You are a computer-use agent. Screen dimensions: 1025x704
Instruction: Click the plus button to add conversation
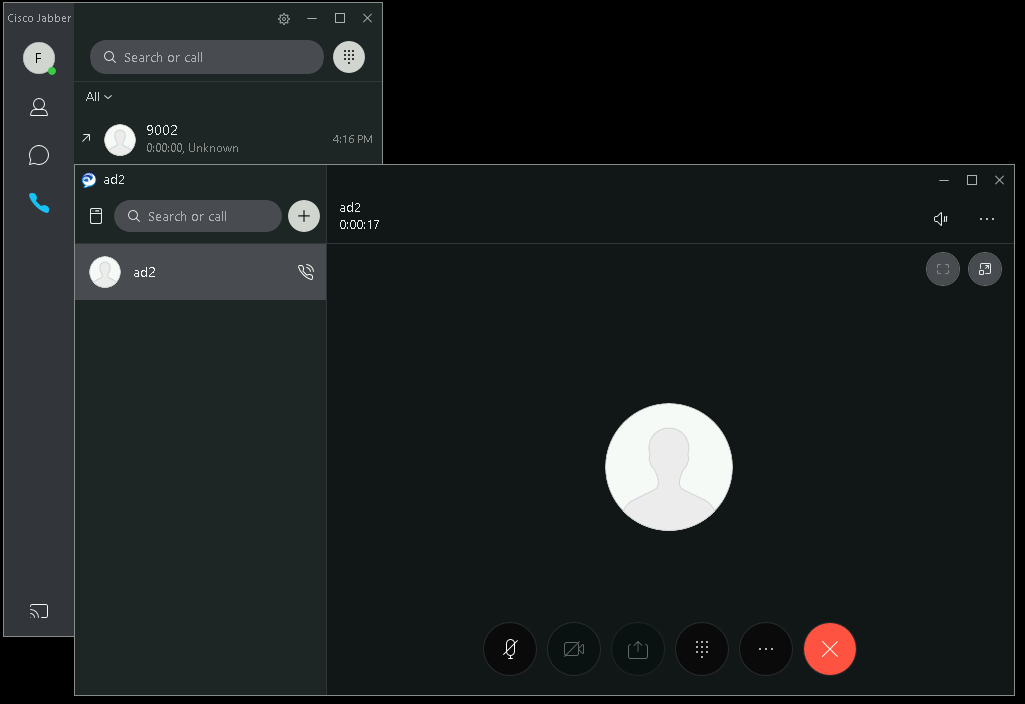304,216
